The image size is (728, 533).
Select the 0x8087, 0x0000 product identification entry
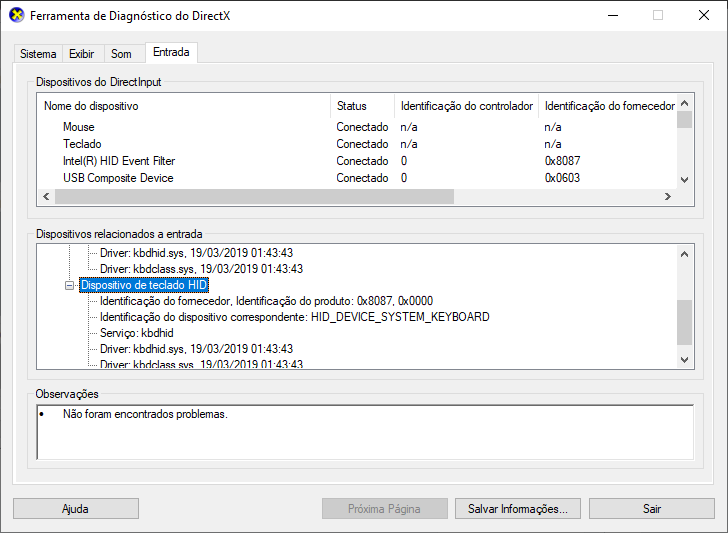pos(266,301)
